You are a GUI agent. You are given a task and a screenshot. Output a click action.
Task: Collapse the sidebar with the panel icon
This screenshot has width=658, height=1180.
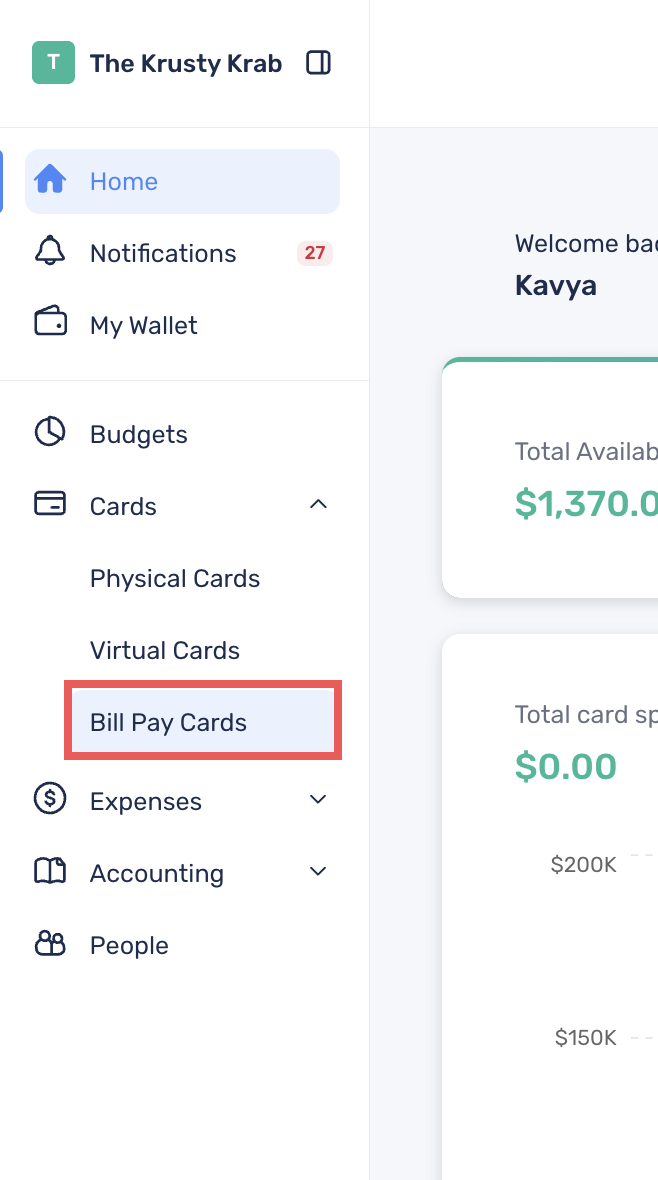tap(318, 62)
